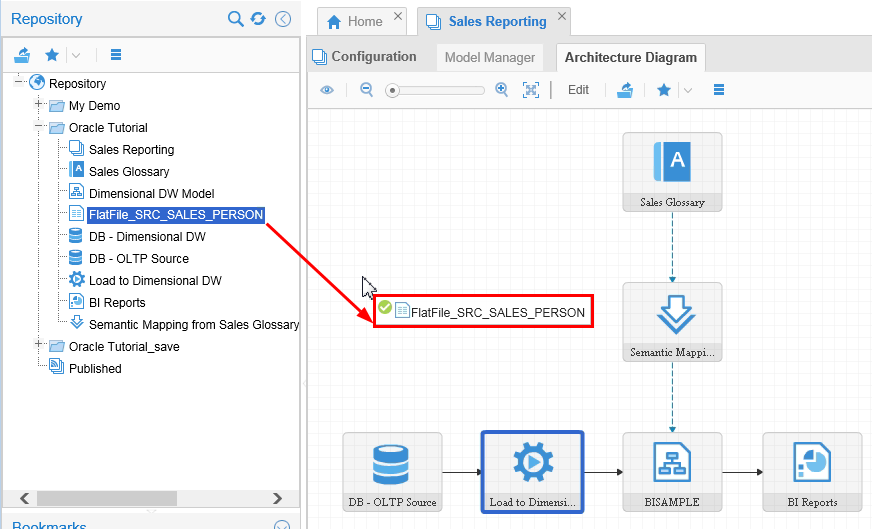
Task: Click the Repository tree horizontal scrollbar thumb
Action: click(107, 498)
